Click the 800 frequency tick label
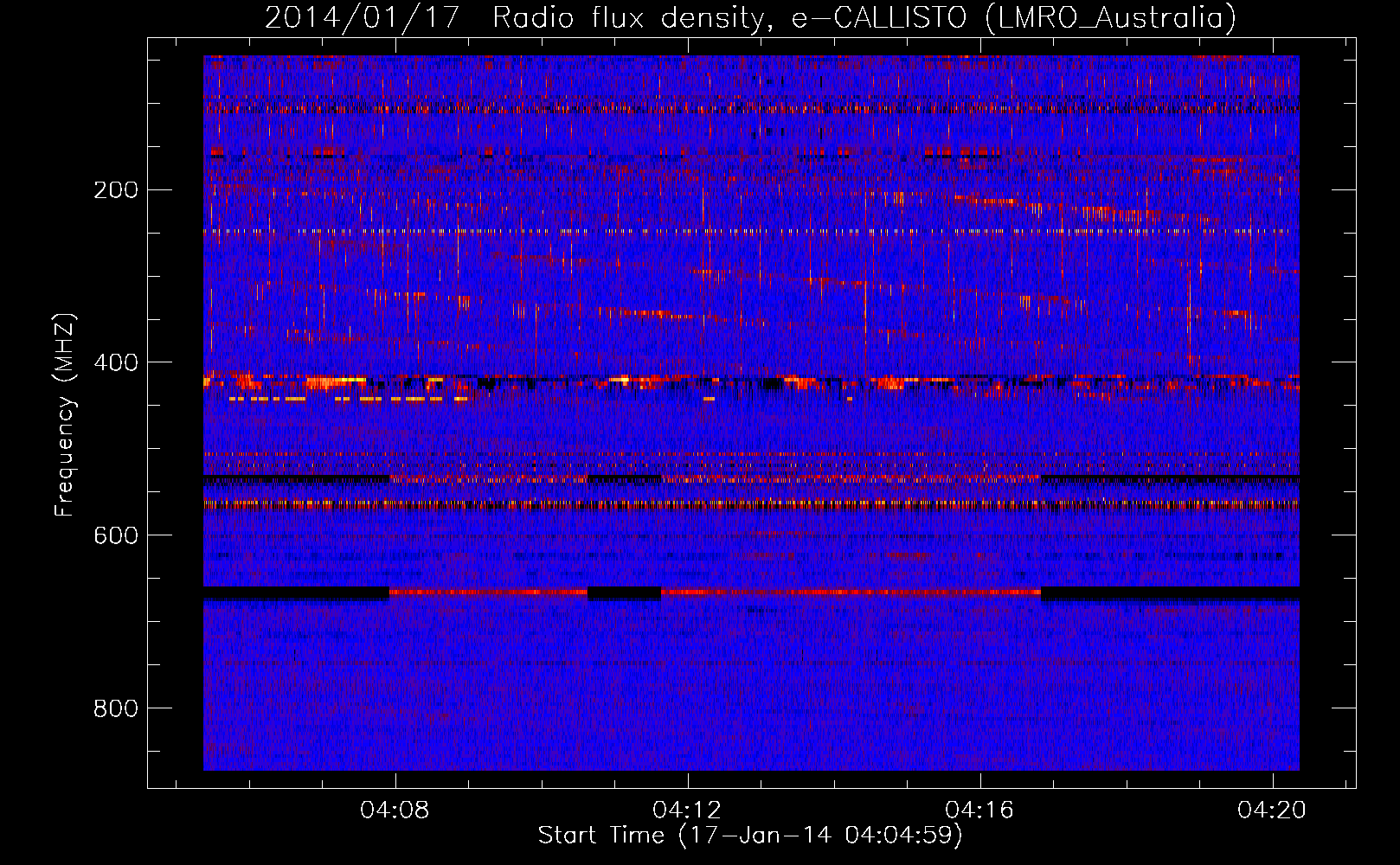Image resolution: width=1400 pixels, height=865 pixels. (x=116, y=708)
